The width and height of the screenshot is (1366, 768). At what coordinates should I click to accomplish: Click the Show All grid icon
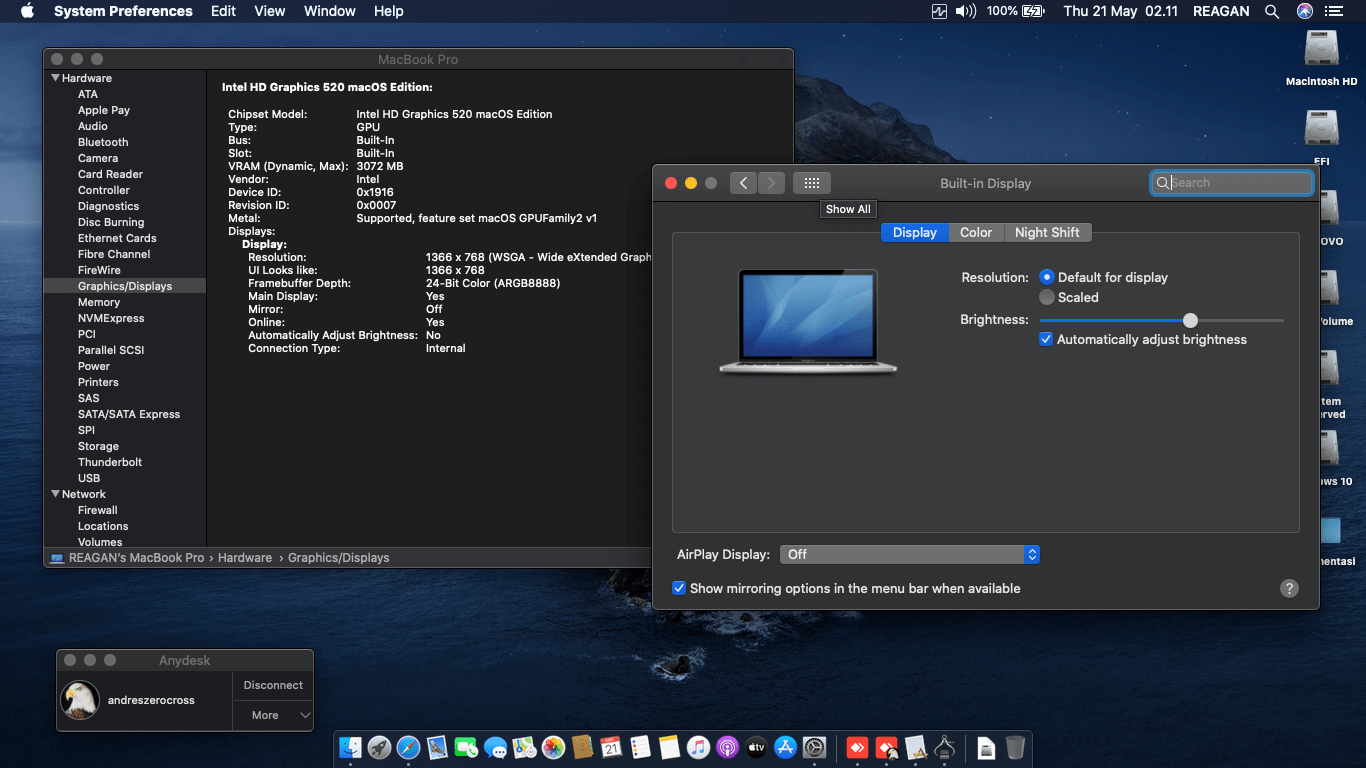pos(812,183)
